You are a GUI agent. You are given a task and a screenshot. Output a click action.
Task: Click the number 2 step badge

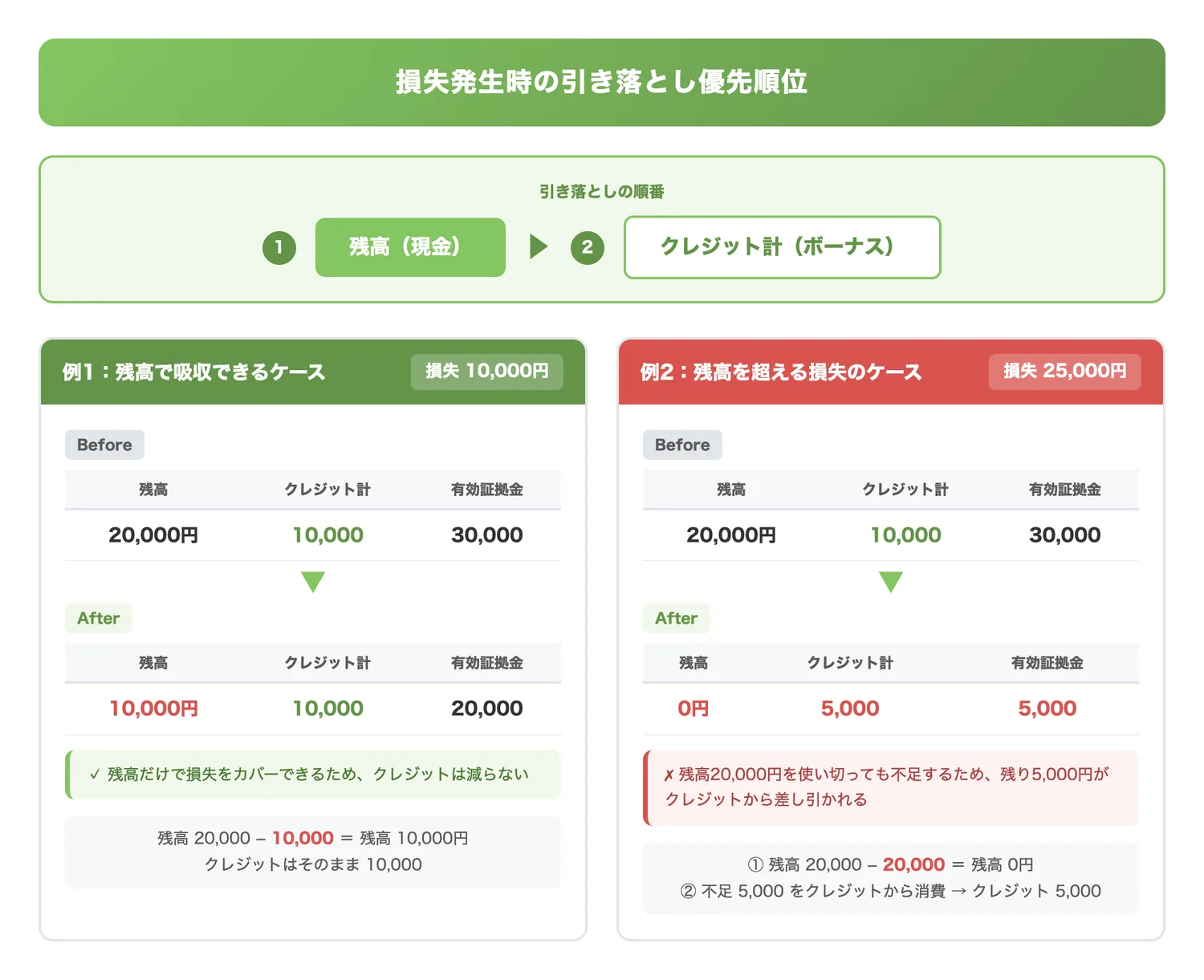tap(588, 247)
